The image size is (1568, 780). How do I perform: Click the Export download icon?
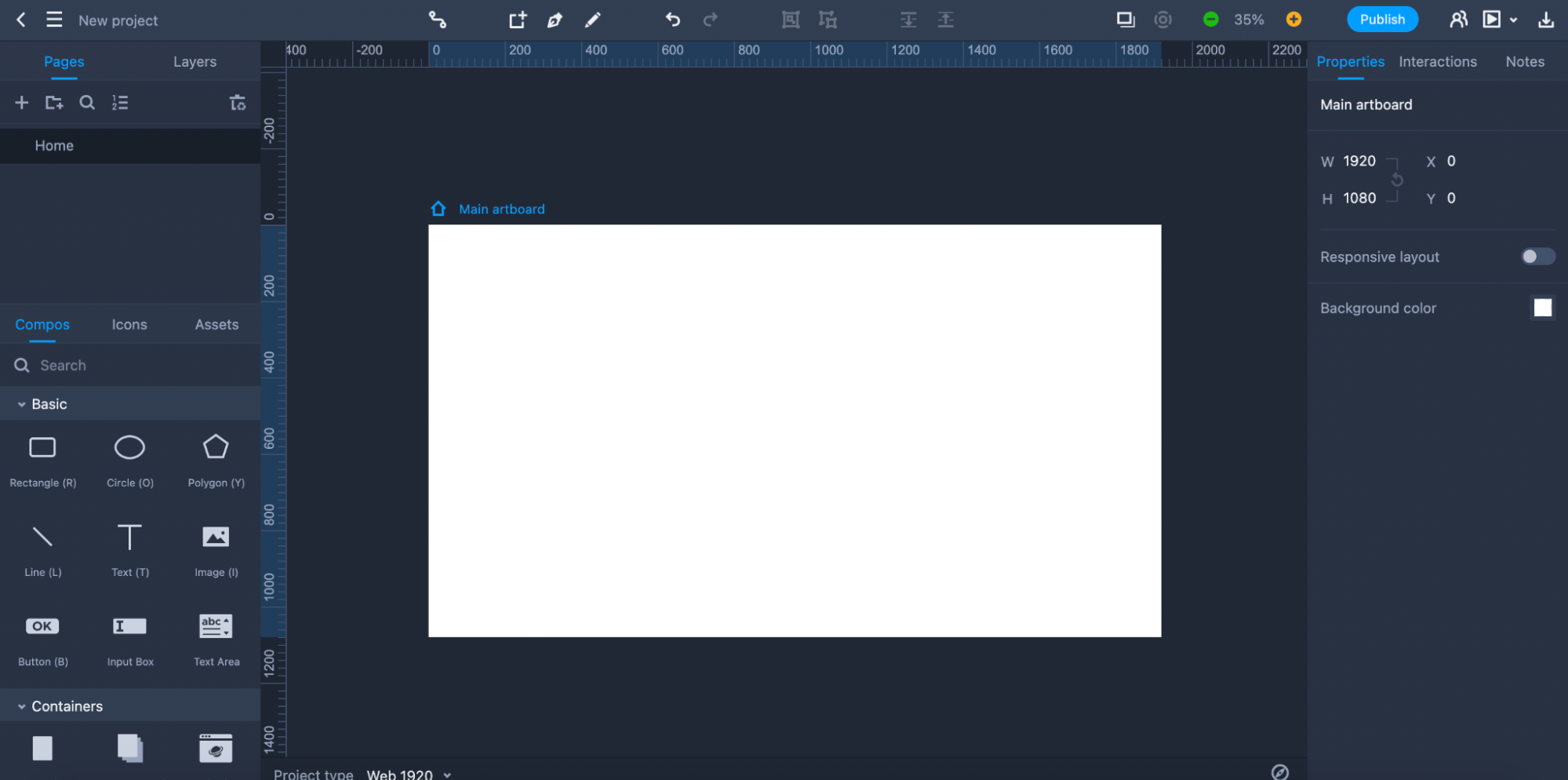tap(1546, 19)
